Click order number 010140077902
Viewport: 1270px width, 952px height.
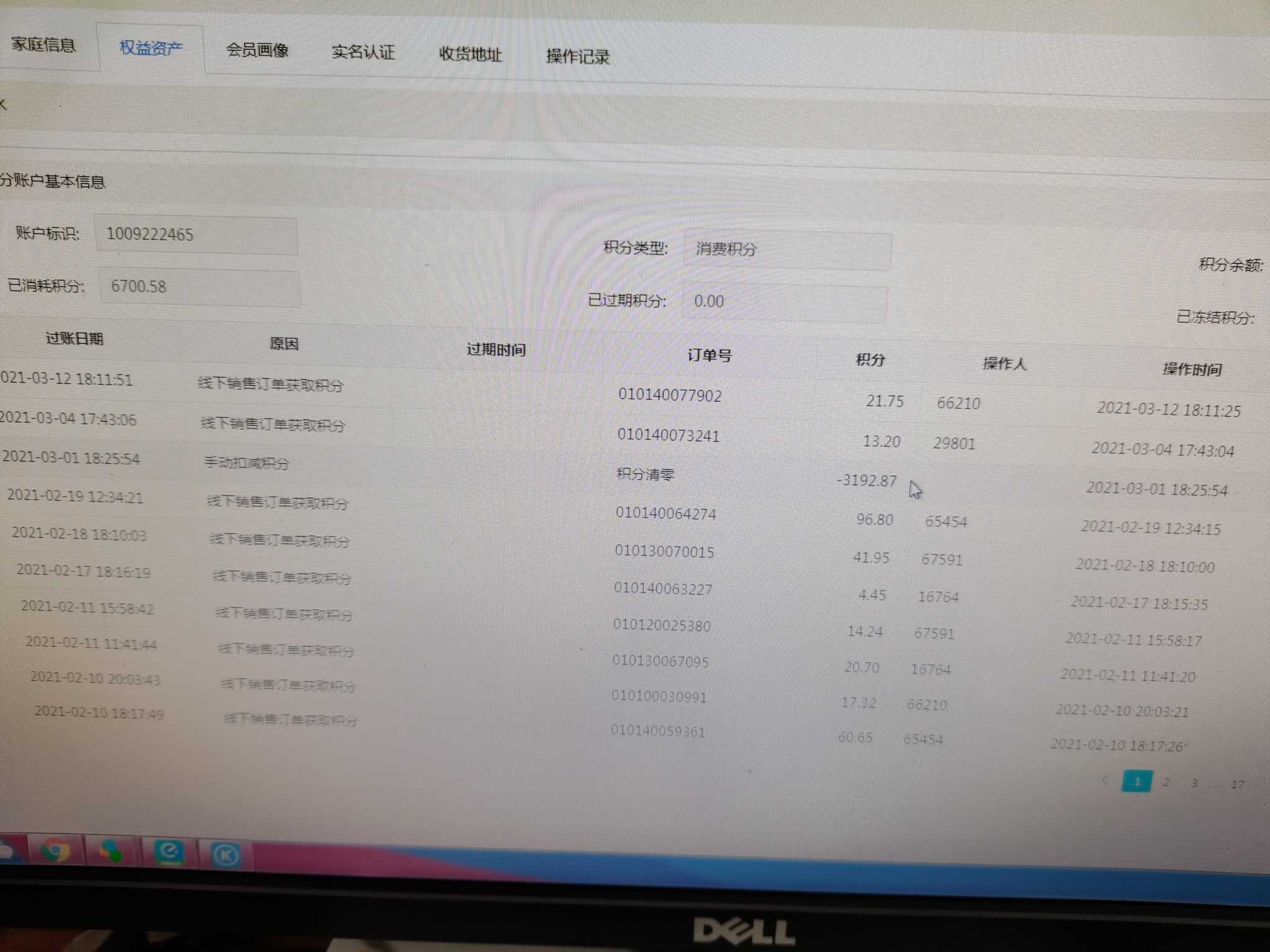coord(670,395)
